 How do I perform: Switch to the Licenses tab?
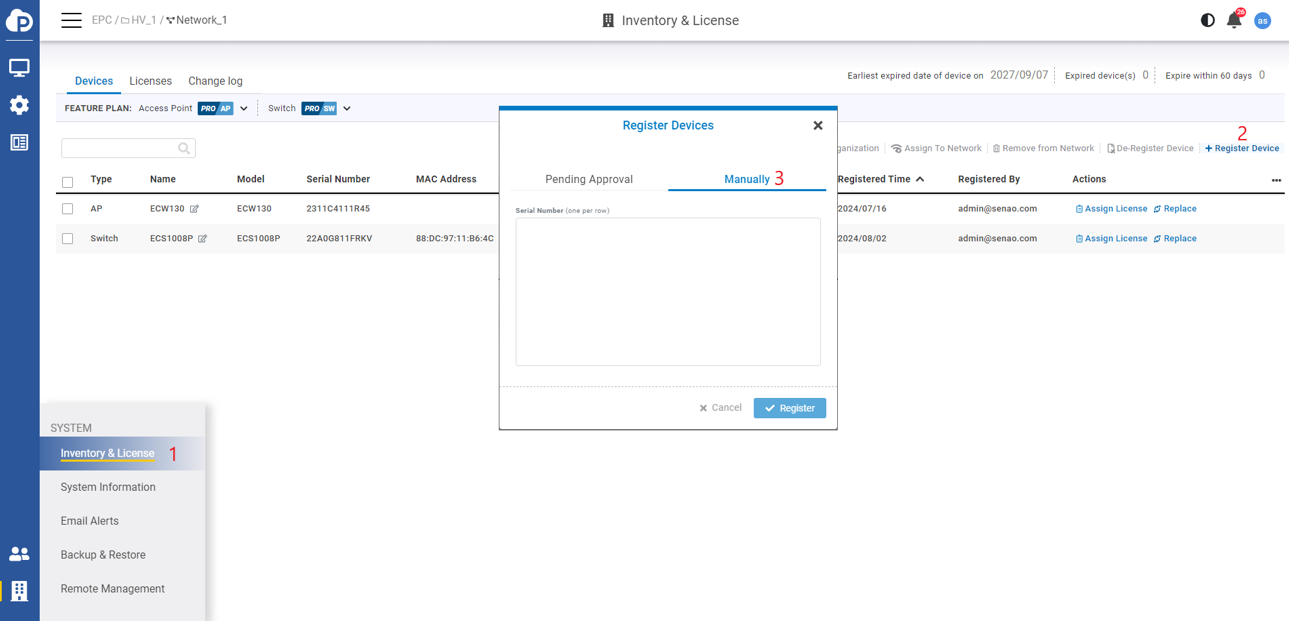click(150, 81)
